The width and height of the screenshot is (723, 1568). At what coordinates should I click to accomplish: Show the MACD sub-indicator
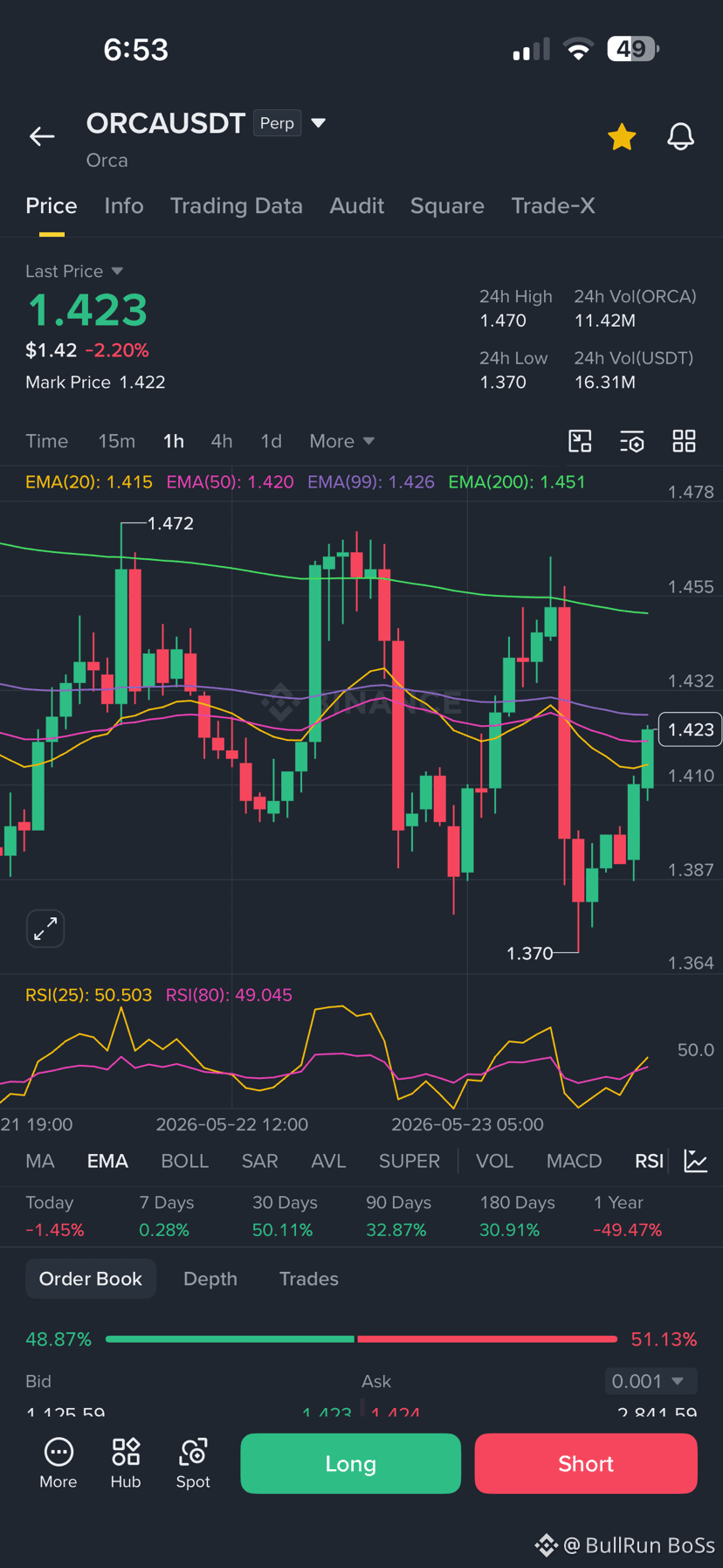(574, 1161)
